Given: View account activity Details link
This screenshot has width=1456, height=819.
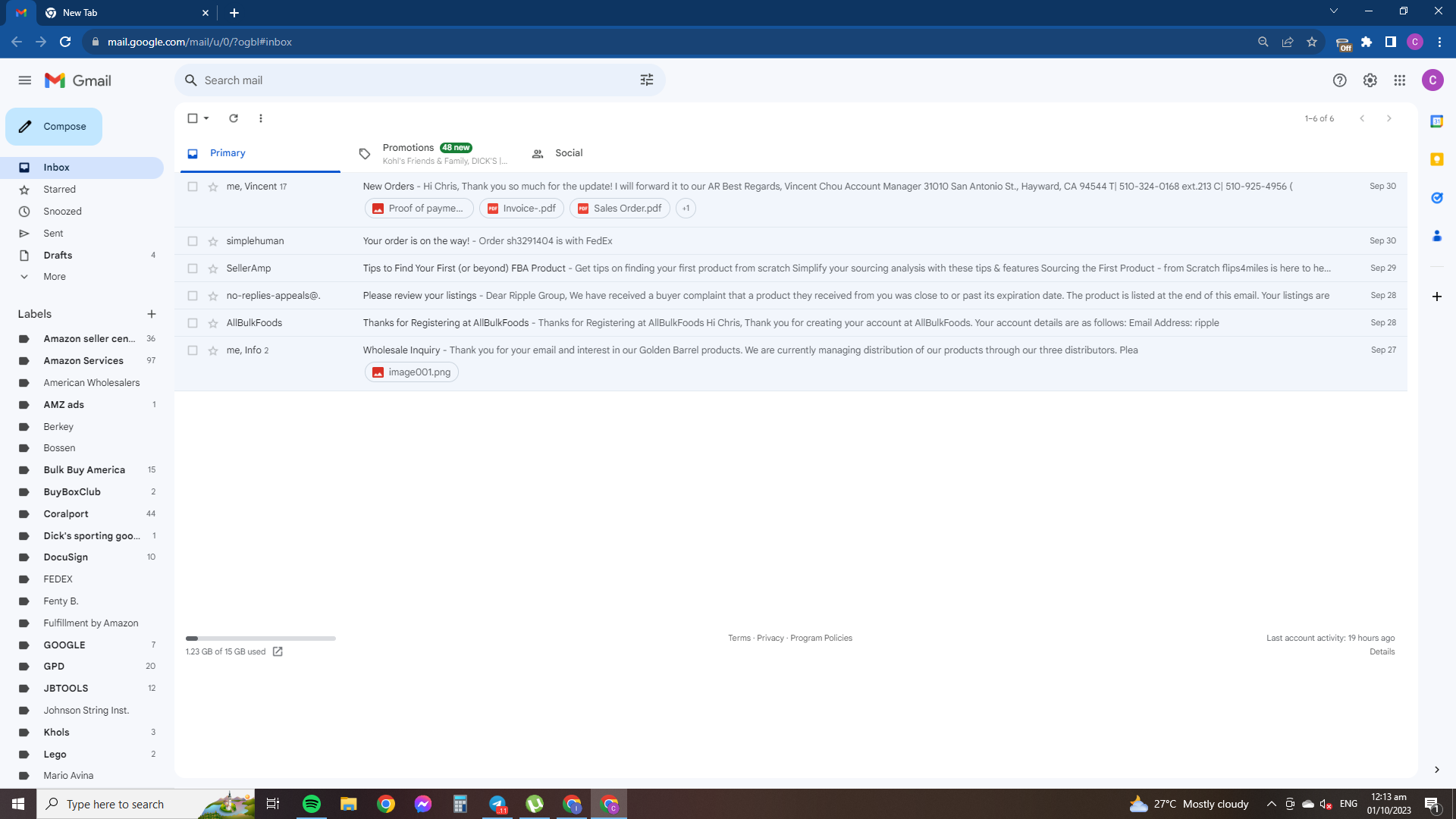Looking at the screenshot, I should coord(1382,652).
